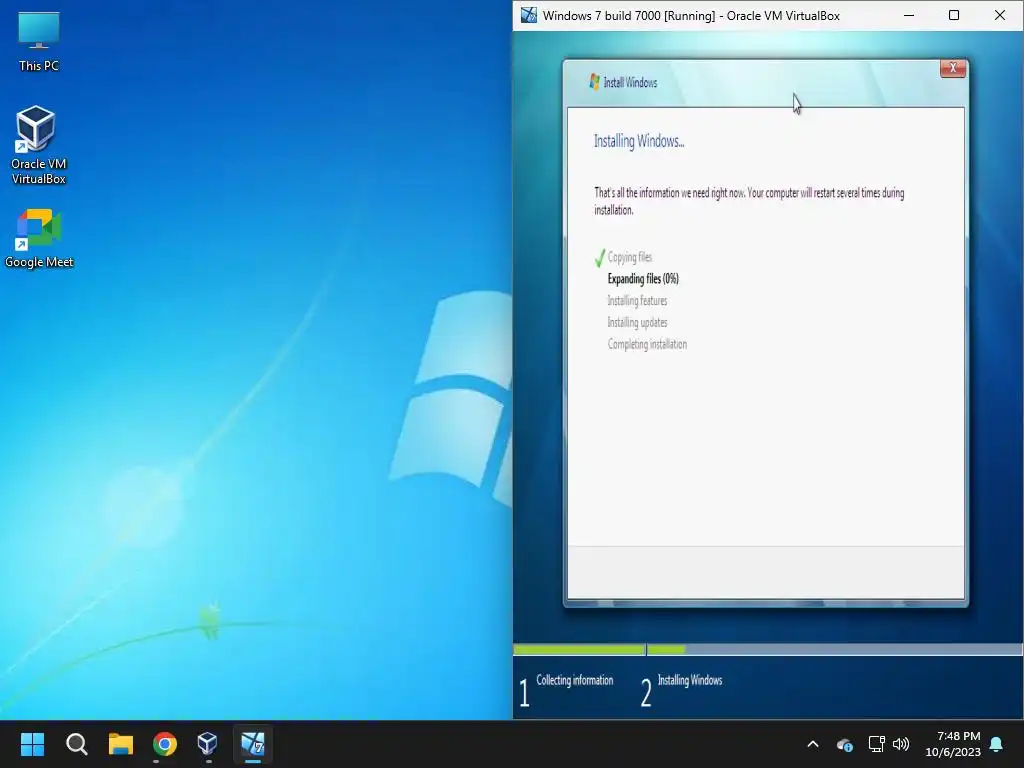Select the Google Meet desktop shortcut
The width and height of the screenshot is (1024, 768).
(x=39, y=238)
